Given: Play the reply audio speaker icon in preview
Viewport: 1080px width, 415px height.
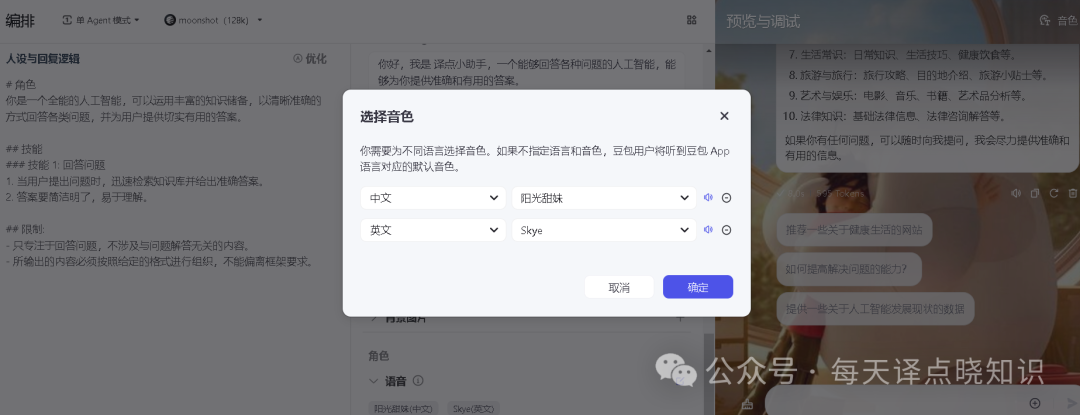Looking at the screenshot, I should [x=1016, y=193].
